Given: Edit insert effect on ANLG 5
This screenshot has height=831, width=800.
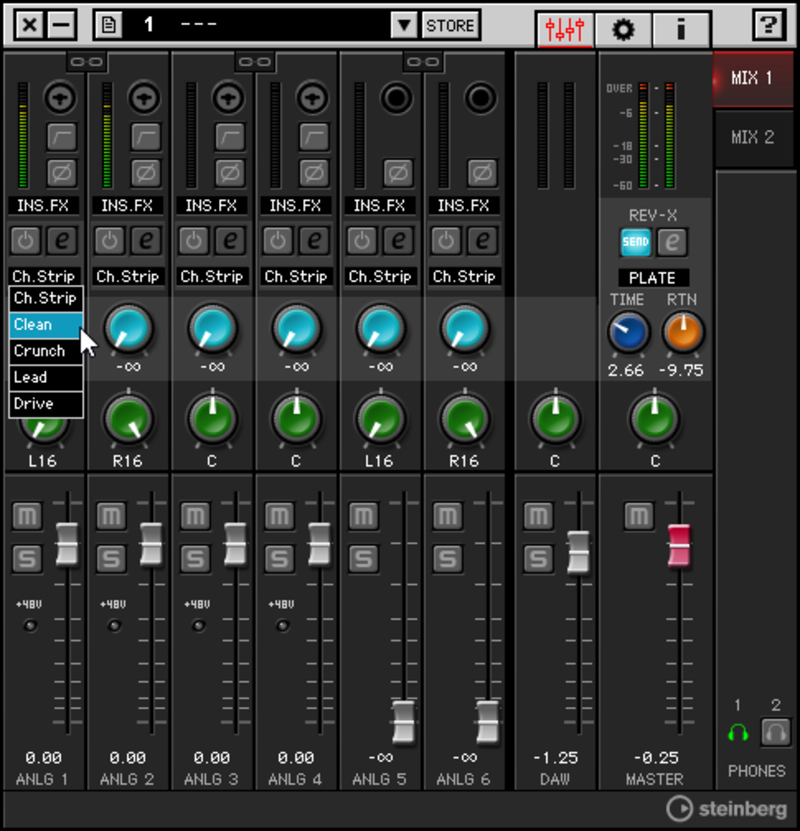Looking at the screenshot, I should pos(398,241).
